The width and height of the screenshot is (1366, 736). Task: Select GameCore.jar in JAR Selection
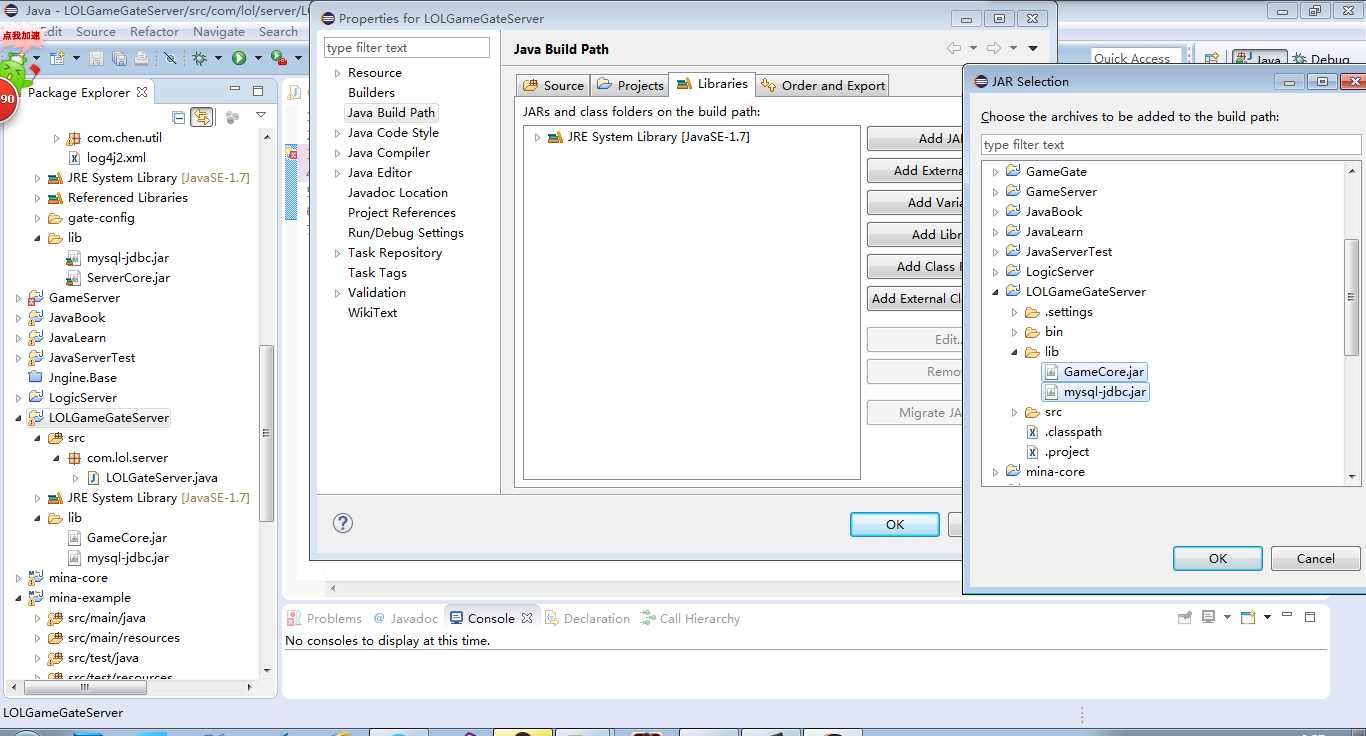tap(1094, 372)
